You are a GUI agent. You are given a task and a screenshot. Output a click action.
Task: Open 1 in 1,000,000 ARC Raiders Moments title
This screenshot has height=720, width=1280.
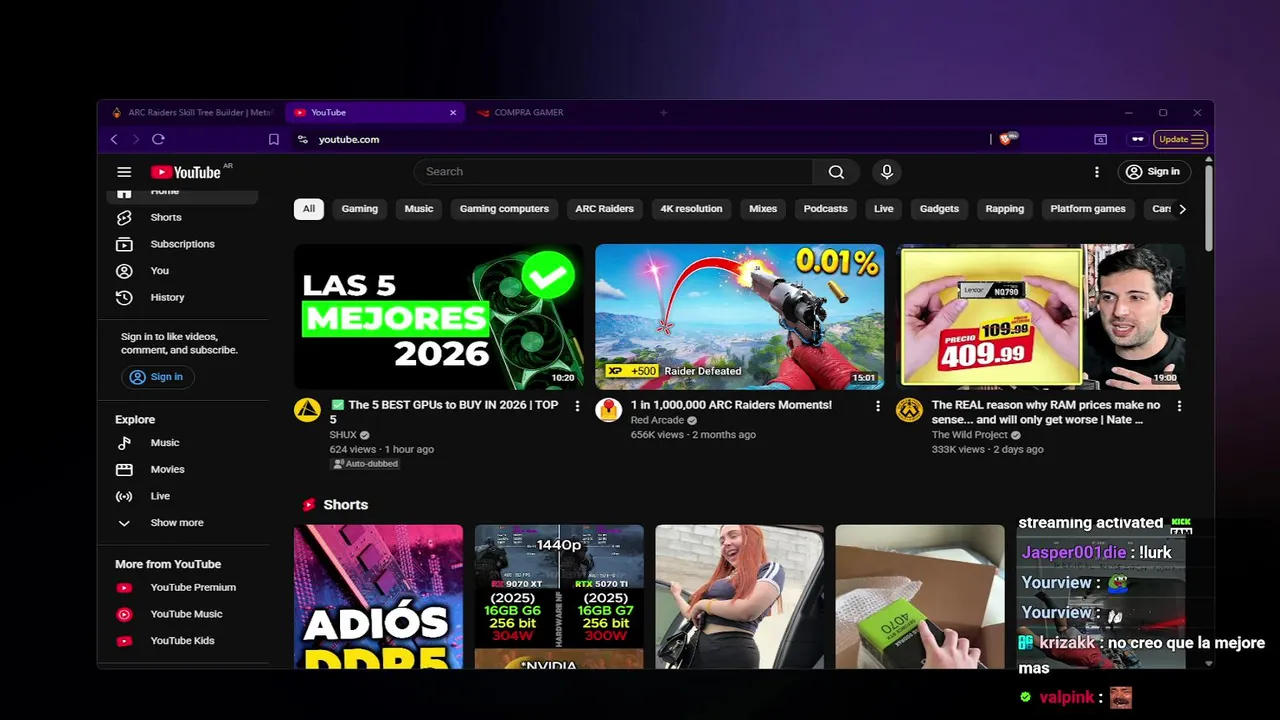(731, 405)
